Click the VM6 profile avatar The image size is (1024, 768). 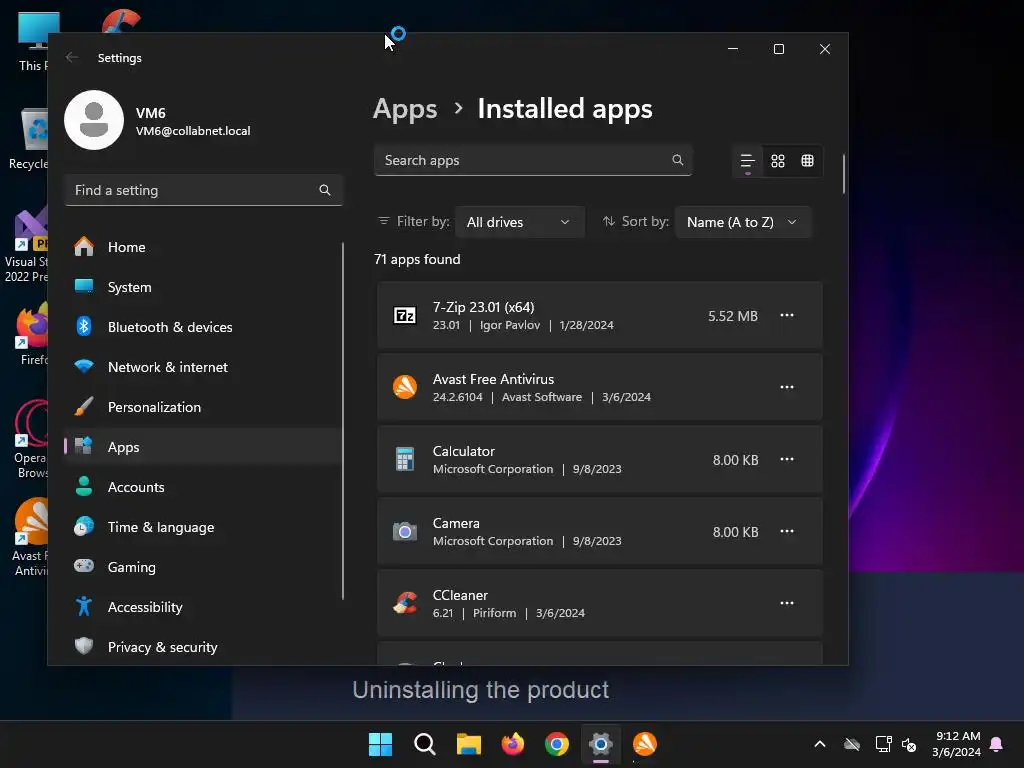94,120
